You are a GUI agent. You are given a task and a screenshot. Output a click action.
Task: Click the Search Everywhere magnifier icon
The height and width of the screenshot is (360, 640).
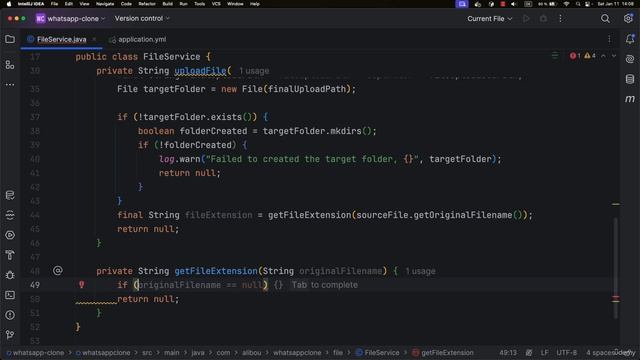pyautogui.click(x=605, y=19)
